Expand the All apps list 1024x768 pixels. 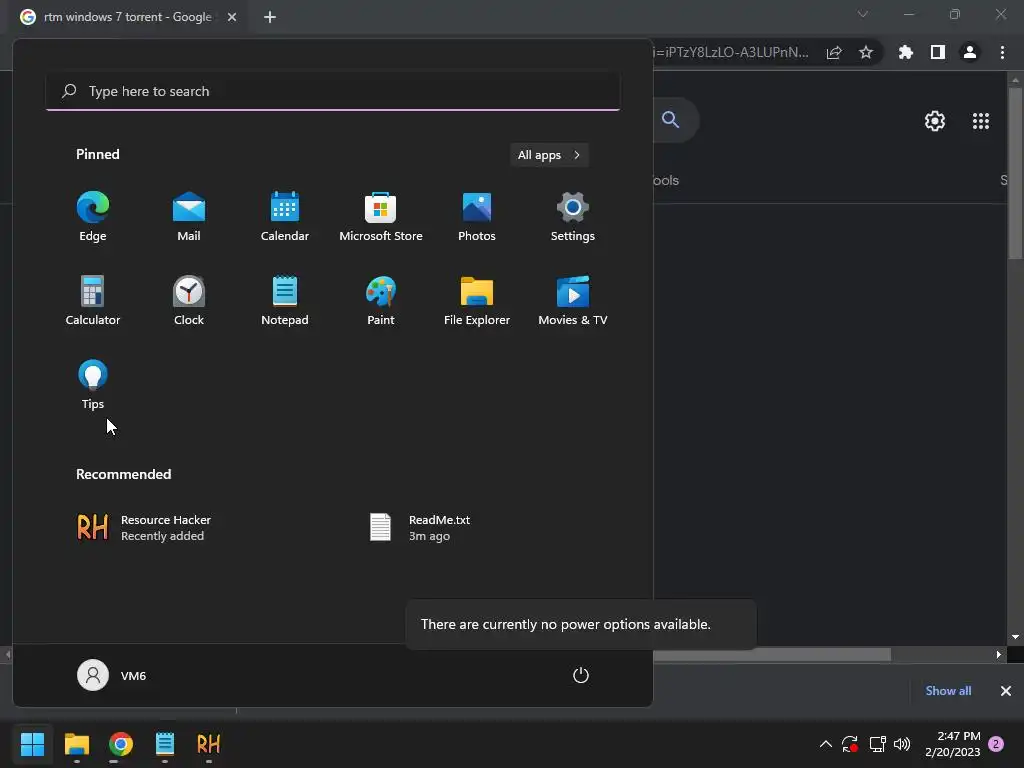(x=549, y=155)
